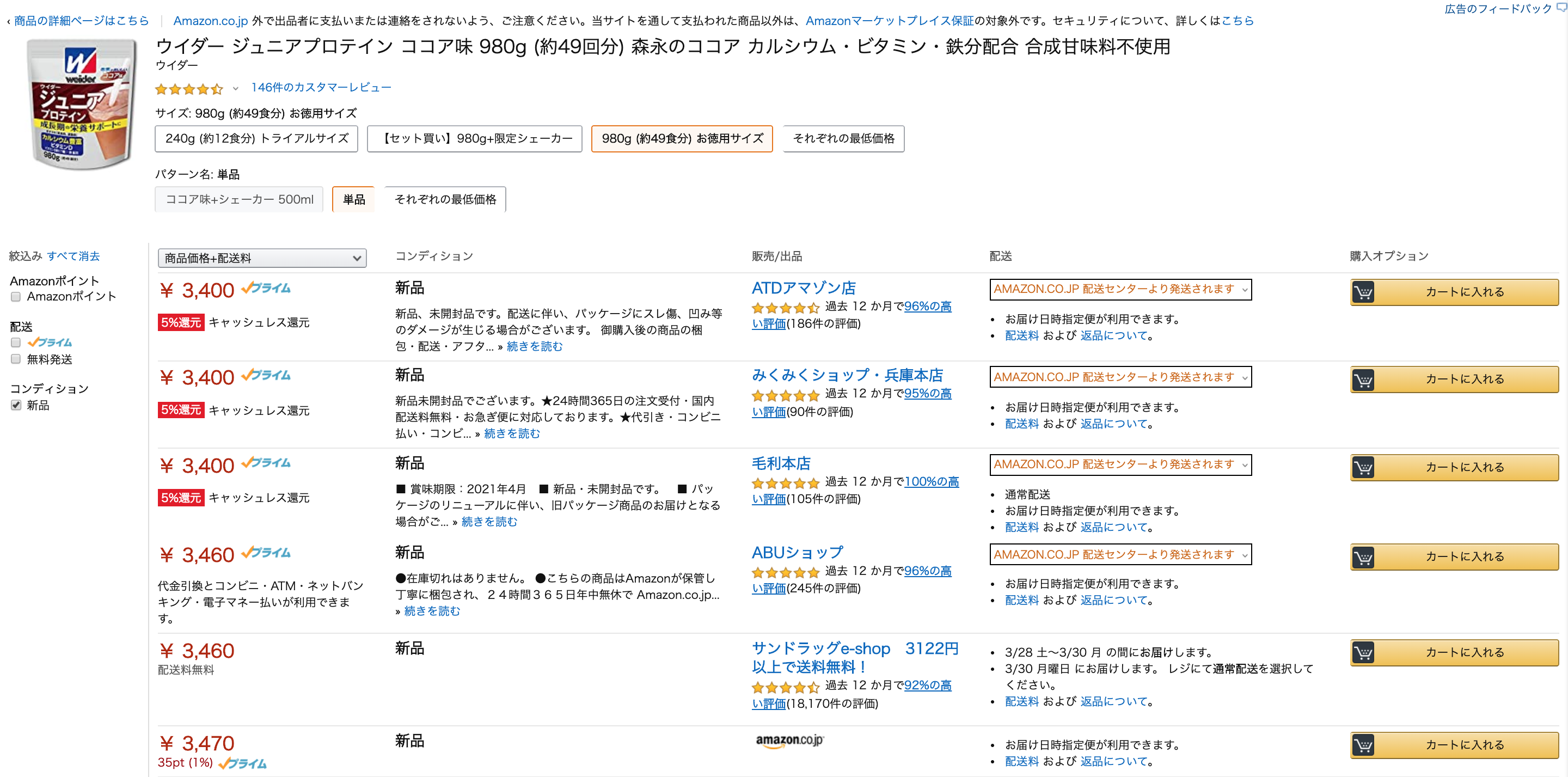
Task: Add ABUショップ offer to cart
Action: tap(1454, 556)
